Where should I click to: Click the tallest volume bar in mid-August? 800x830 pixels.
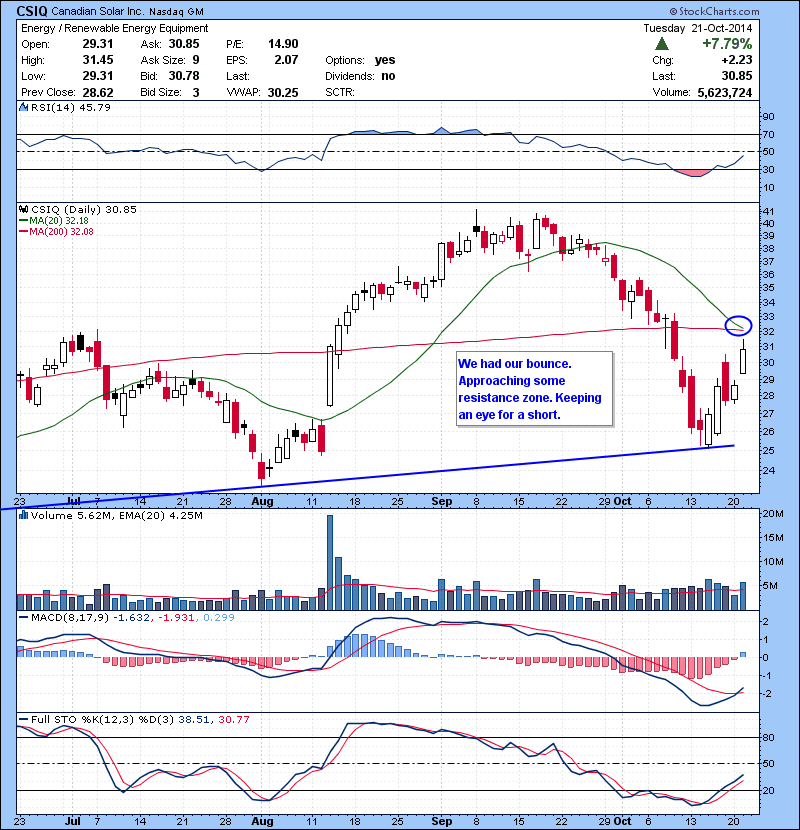330,562
